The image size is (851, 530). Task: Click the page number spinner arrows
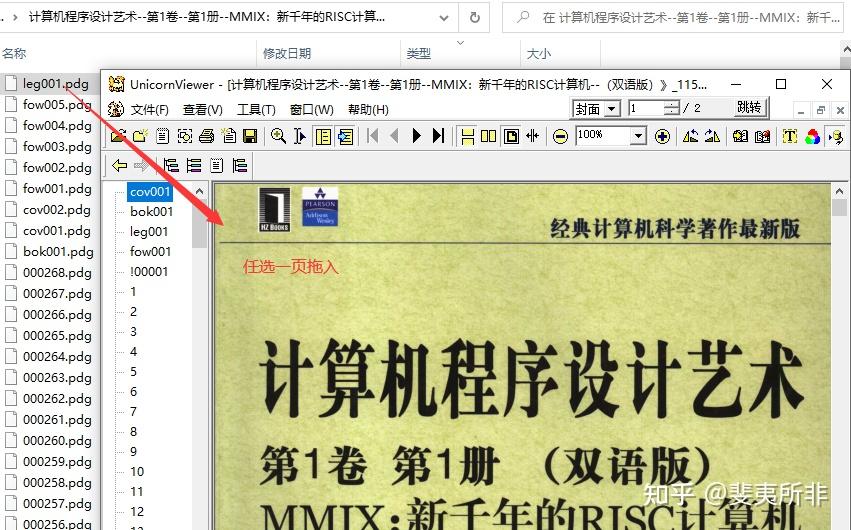point(672,108)
